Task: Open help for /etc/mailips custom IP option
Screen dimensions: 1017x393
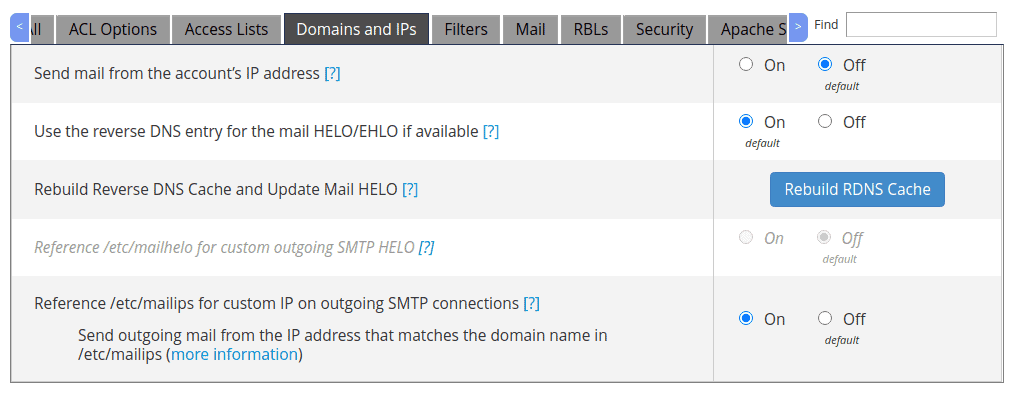Action: coord(531,304)
